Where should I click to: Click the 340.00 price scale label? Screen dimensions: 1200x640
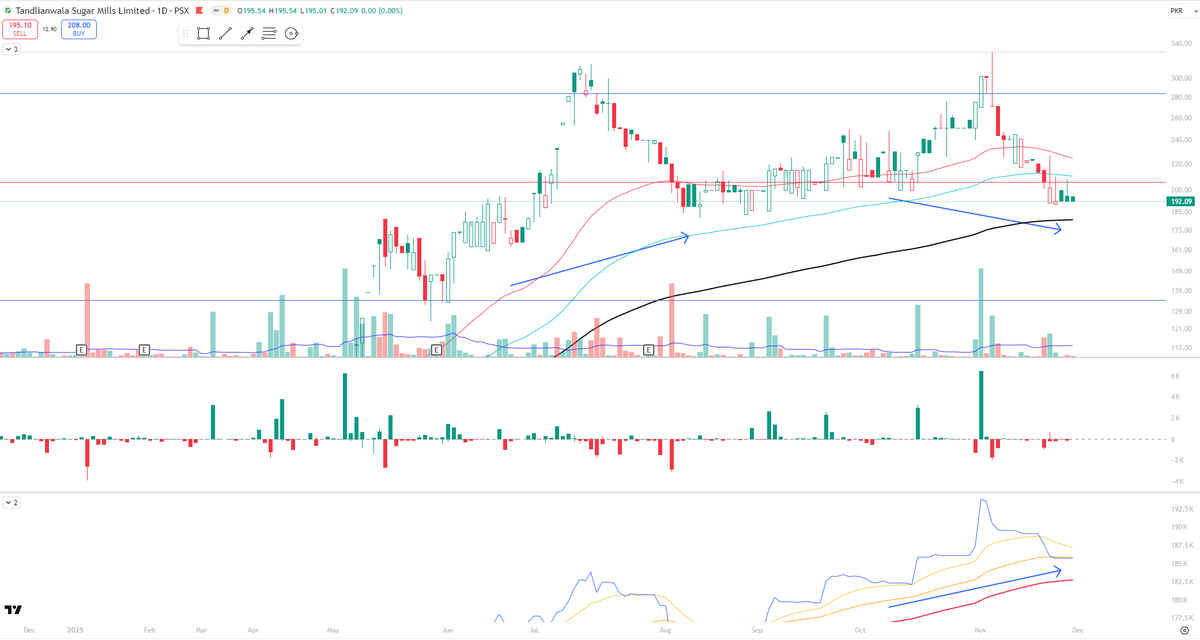click(x=1179, y=44)
